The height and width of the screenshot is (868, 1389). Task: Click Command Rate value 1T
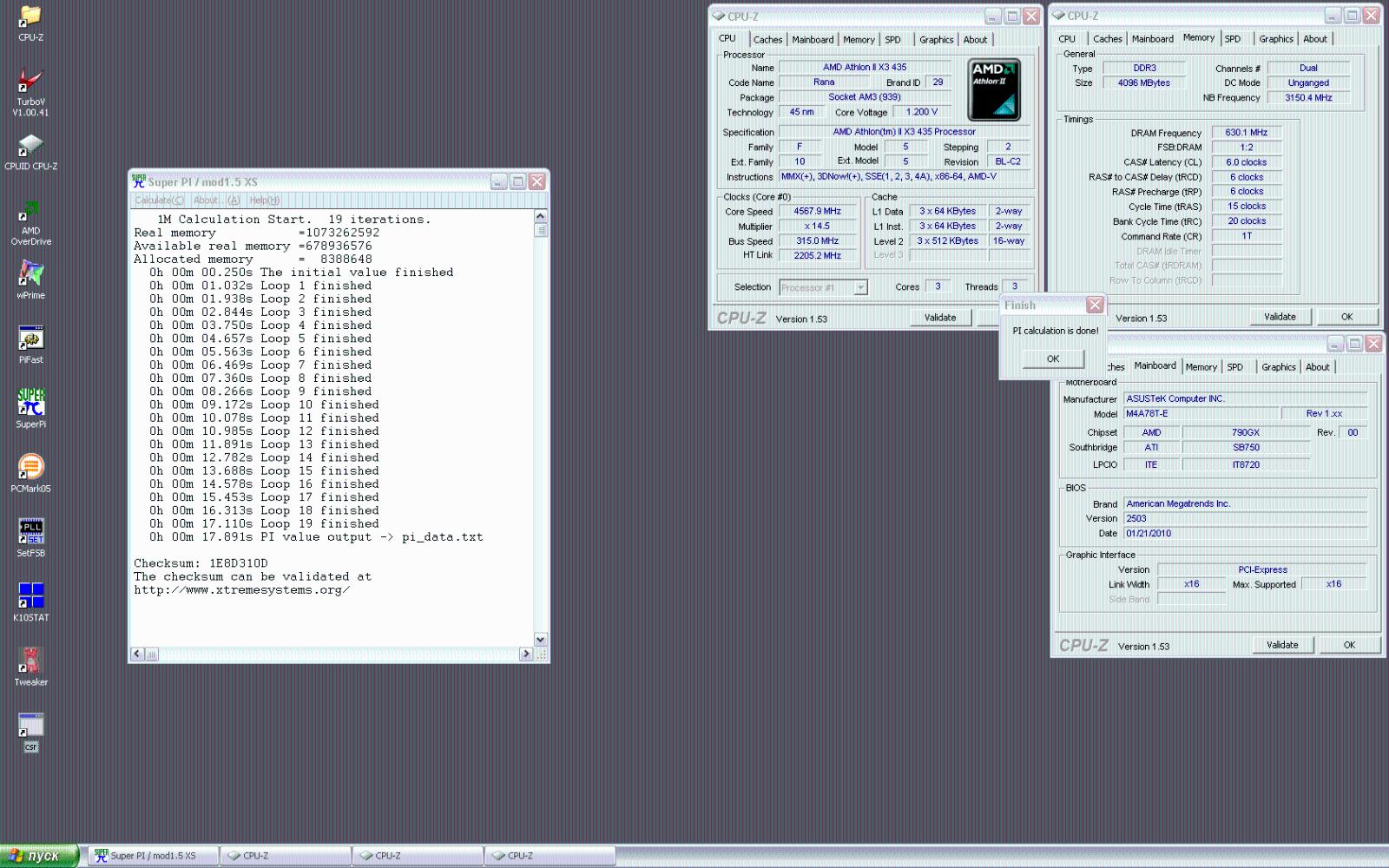(x=1246, y=236)
